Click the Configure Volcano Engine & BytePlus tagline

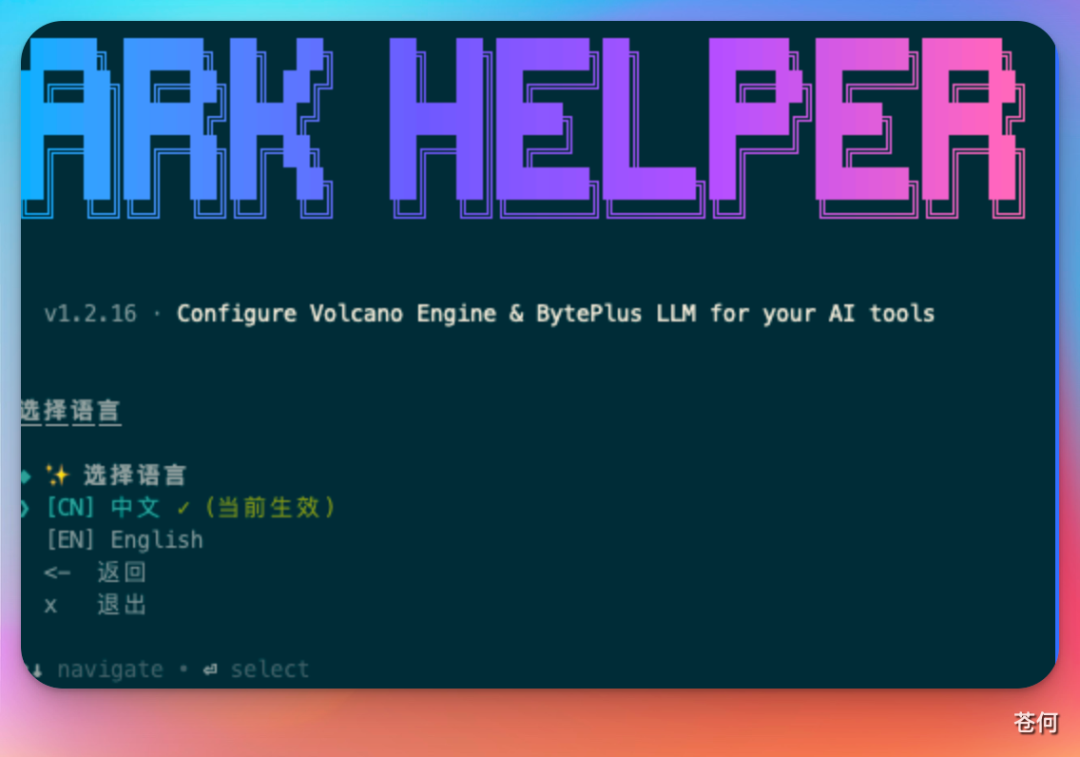coord(555,314)
